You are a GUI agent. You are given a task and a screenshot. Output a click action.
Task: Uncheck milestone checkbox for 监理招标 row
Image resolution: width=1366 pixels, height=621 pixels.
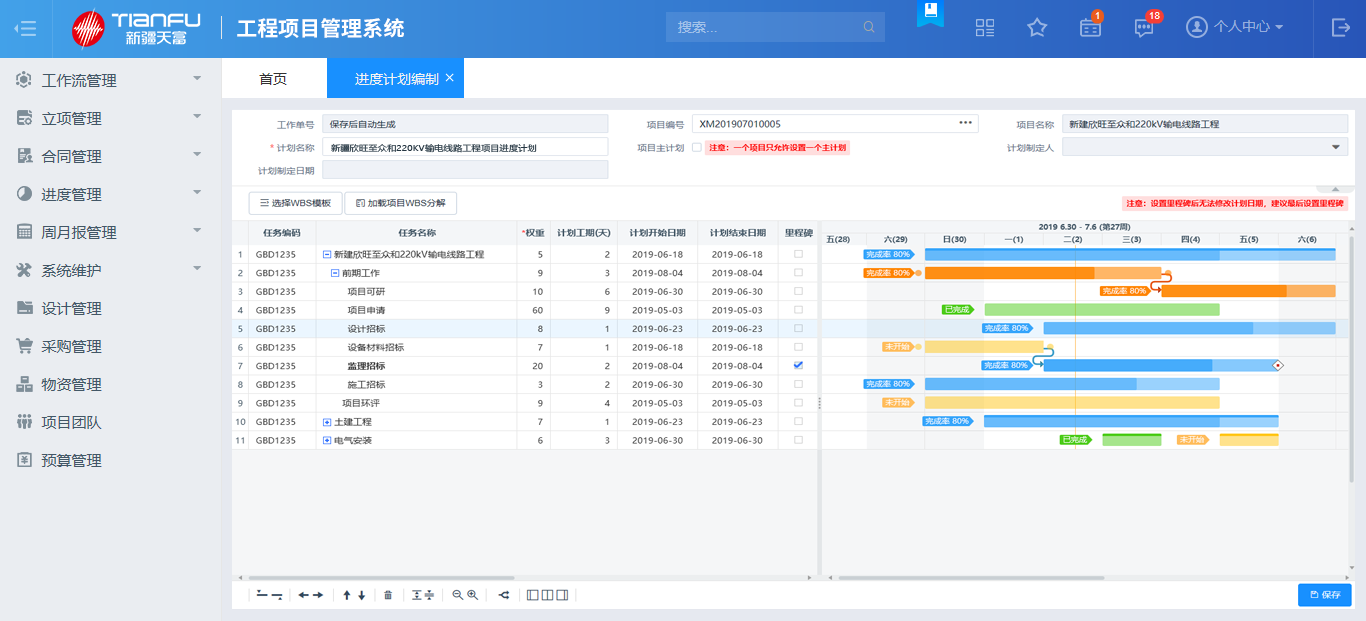click(798, 366)
